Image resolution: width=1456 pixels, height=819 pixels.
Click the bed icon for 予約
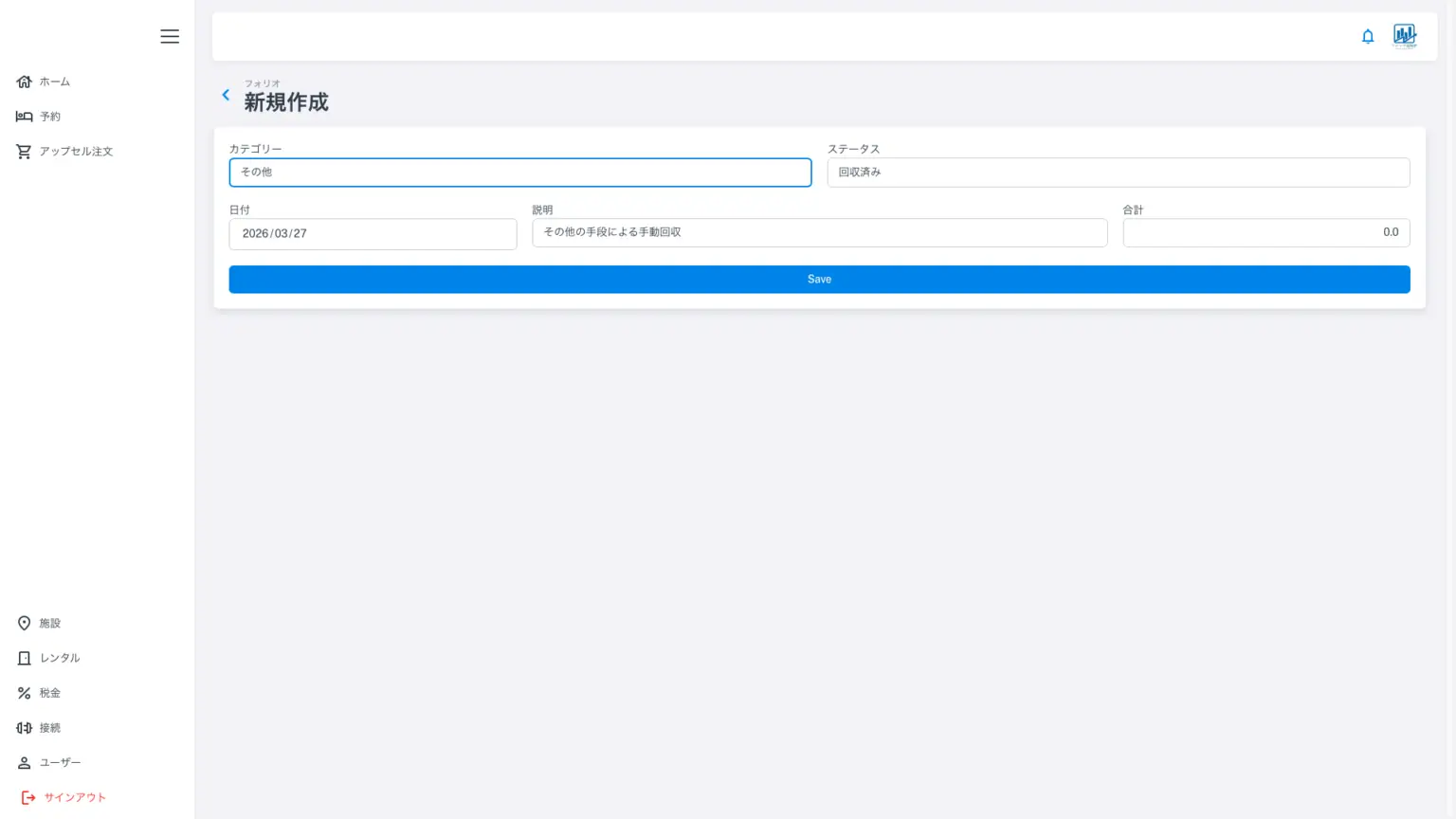pos(25,117)
